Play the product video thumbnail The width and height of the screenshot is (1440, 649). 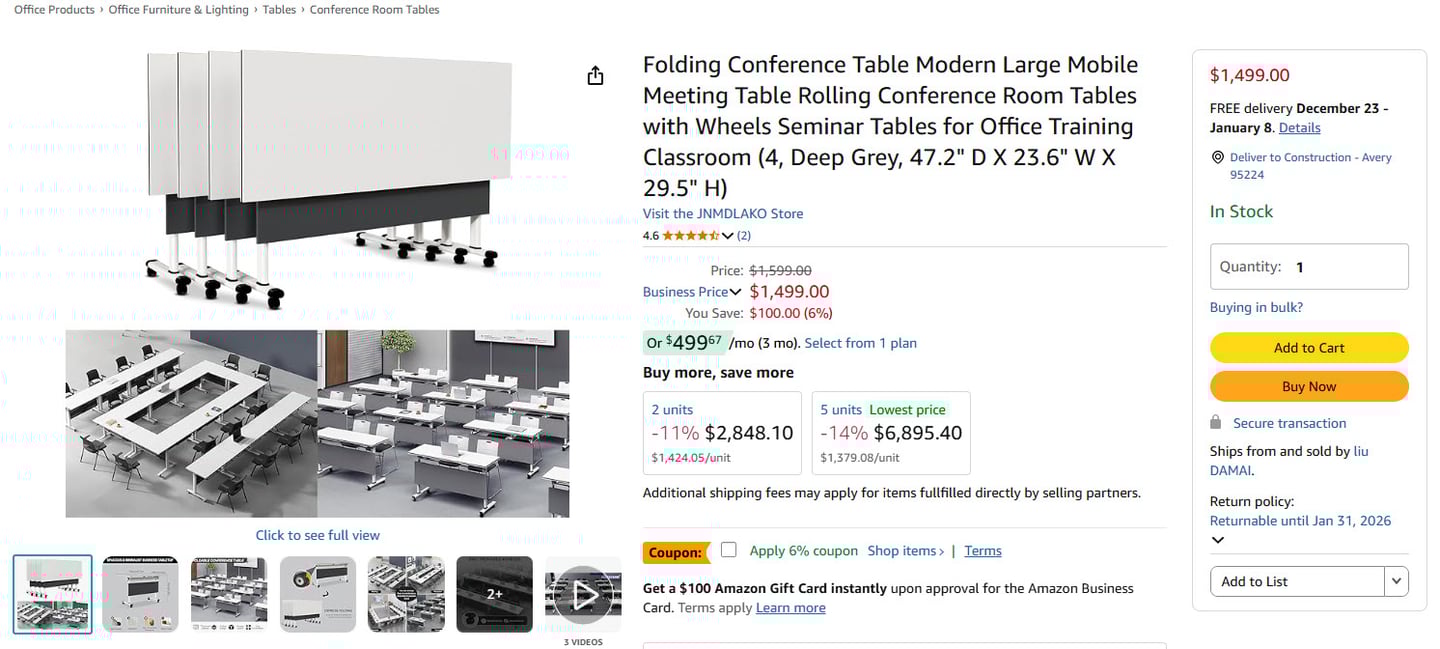[583, 594]
